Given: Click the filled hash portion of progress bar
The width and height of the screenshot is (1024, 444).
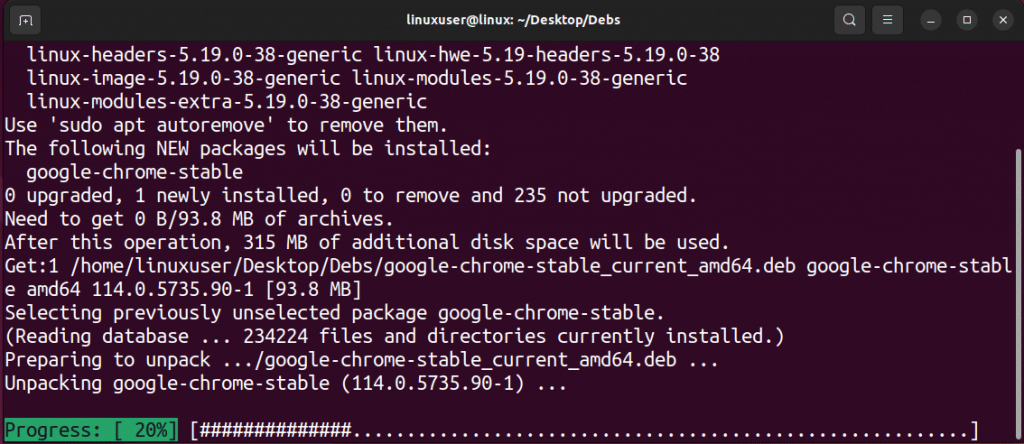Looking at the screenshot, I should tap(276, 430).
